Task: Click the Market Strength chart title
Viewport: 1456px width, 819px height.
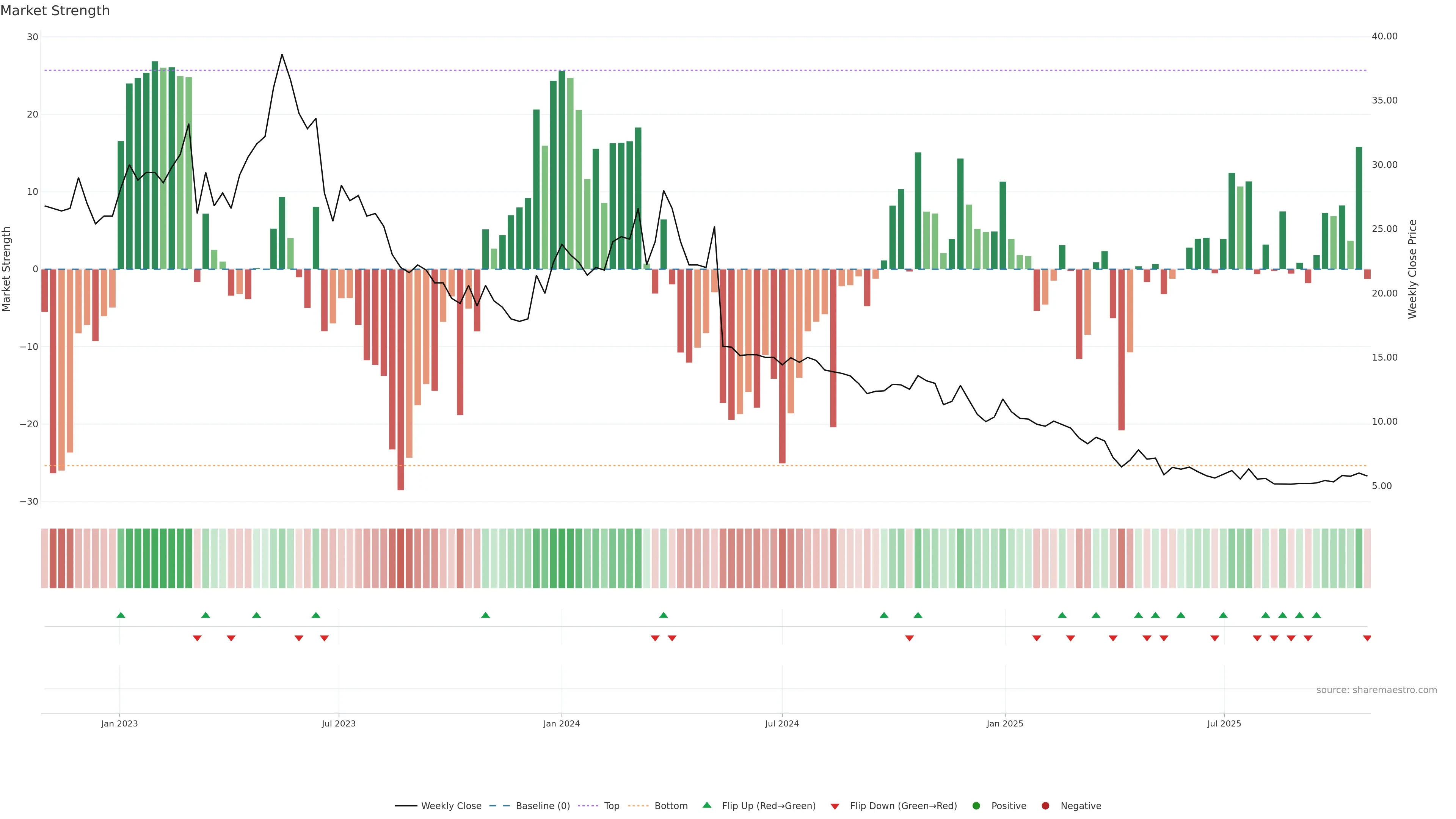Action: tap(55, 11)
